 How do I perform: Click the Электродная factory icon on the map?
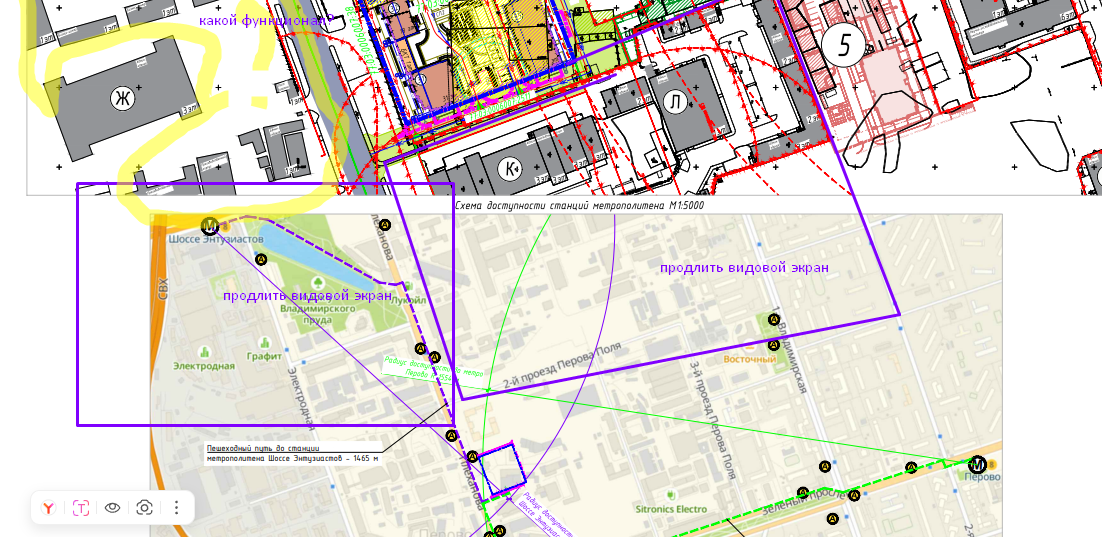click(x=205, y=352)
